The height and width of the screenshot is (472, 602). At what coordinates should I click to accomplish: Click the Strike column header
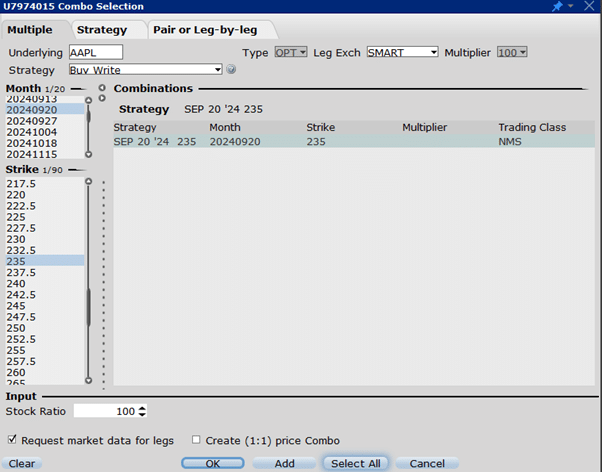point(321,127)
